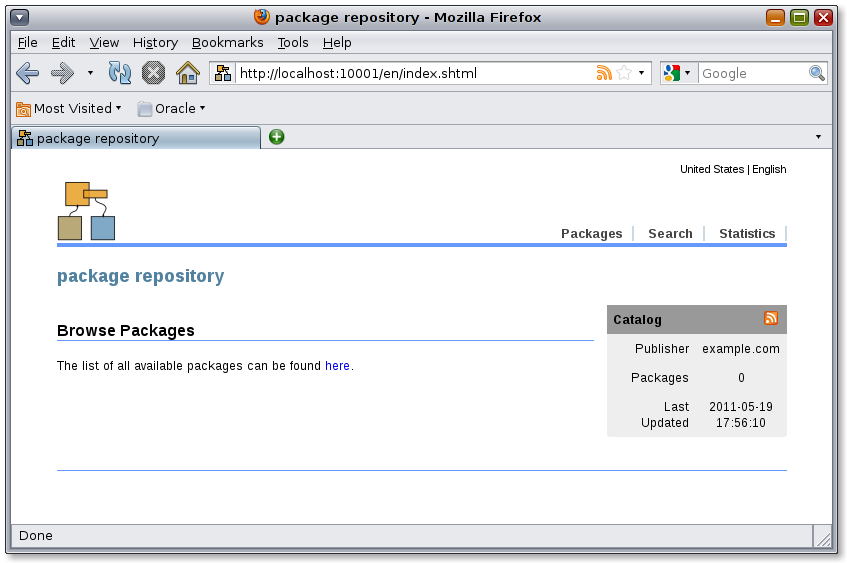Click the Forward navigation arrow
This screenshot has width=847, height=563.
tap(62, 73)
